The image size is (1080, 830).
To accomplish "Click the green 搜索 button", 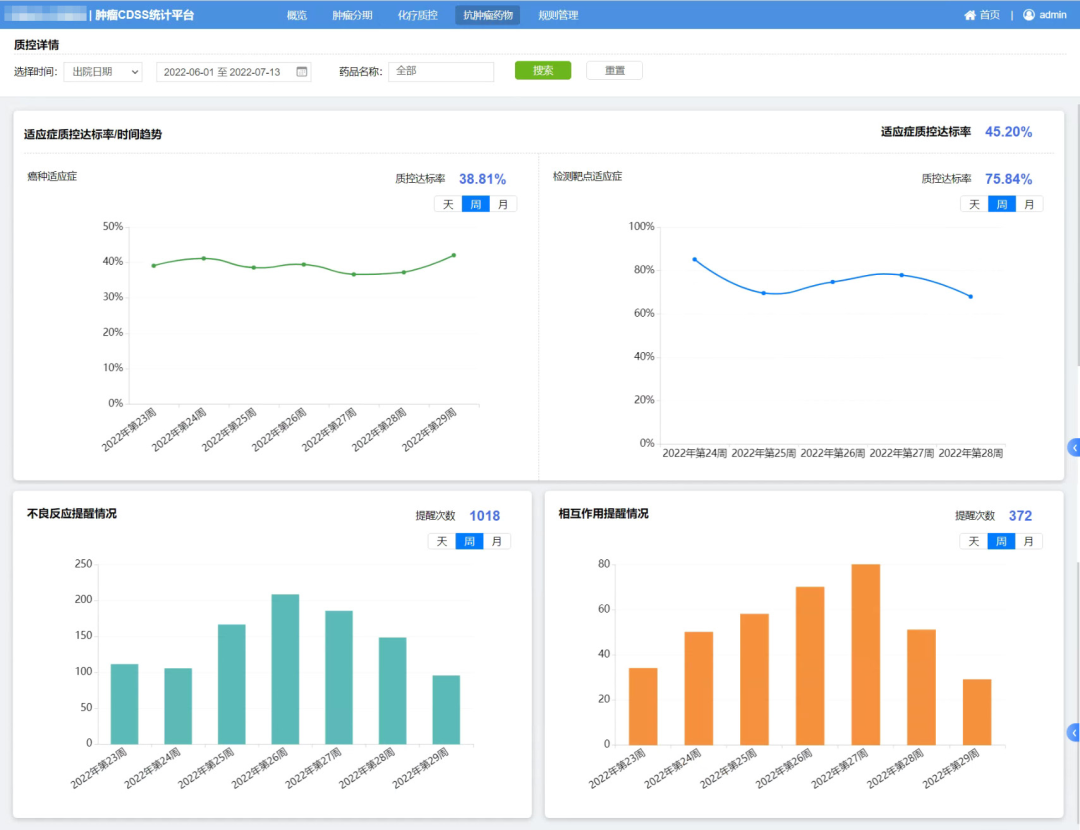I will pyautogui.click(x=543, y=70).
